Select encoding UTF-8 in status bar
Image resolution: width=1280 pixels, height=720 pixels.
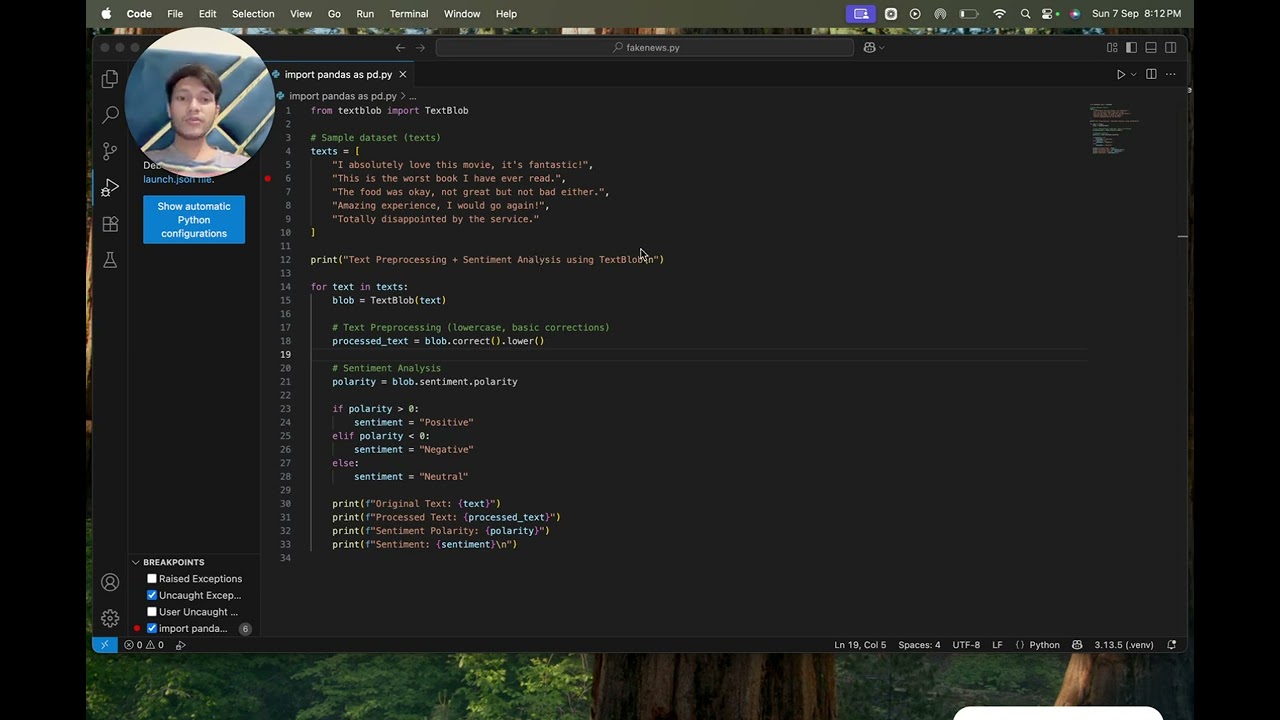coord(966,645)
